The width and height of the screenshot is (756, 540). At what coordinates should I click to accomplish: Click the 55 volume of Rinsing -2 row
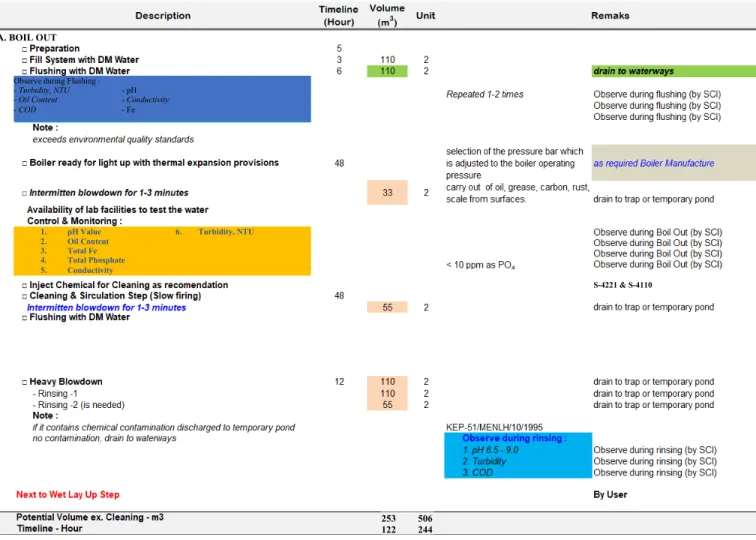(387, 405)
